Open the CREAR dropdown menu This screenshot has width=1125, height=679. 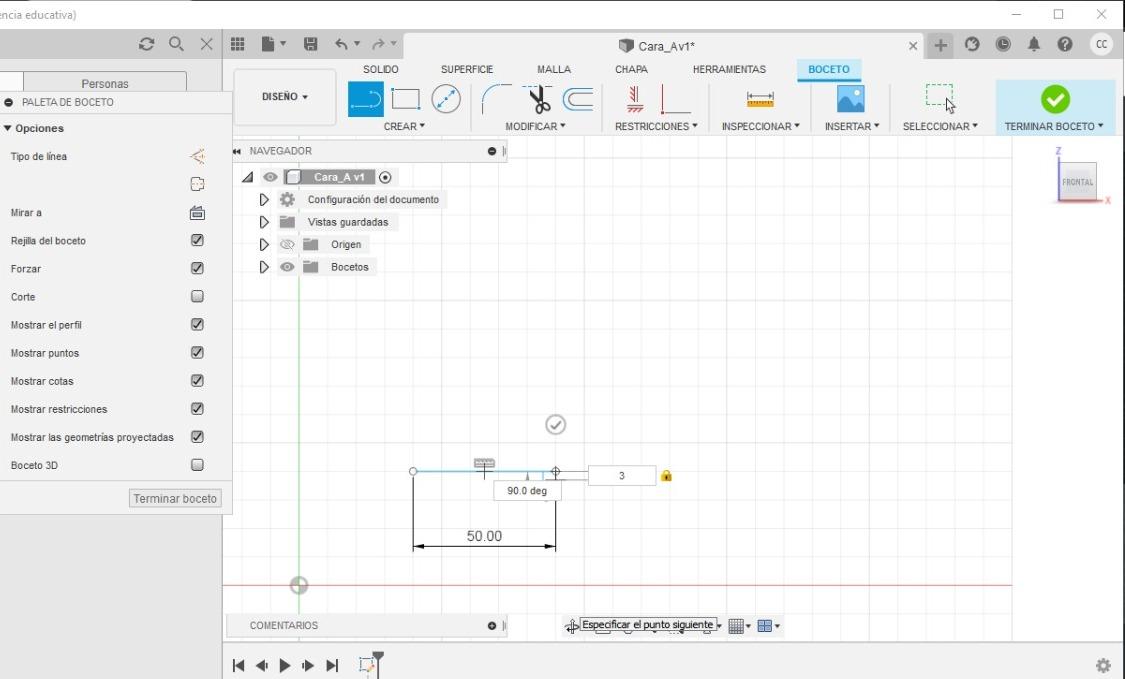(x=404, y=126)
